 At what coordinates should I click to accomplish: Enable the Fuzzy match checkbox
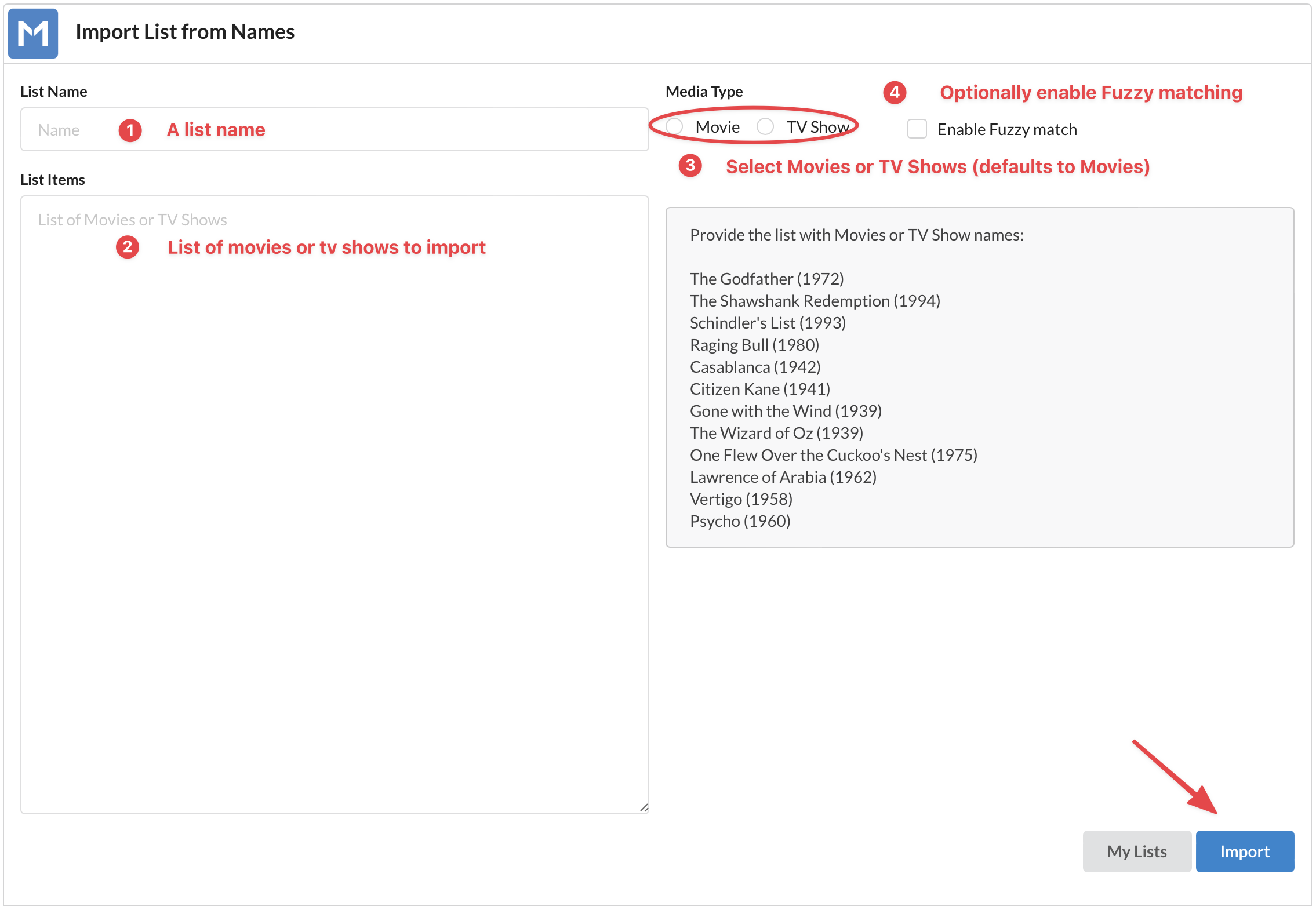tap(917, 129)
